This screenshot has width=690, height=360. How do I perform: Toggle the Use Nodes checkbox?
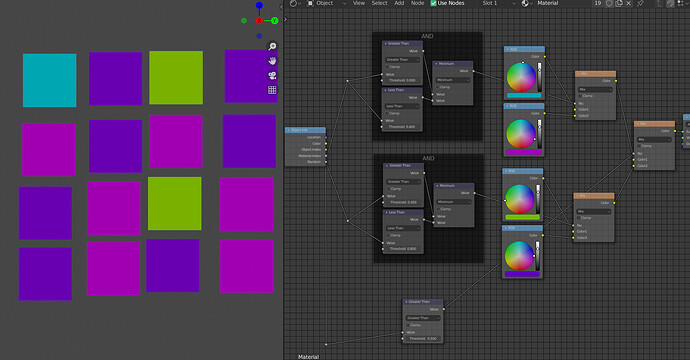pyautogui.click(x=433, y=3)
